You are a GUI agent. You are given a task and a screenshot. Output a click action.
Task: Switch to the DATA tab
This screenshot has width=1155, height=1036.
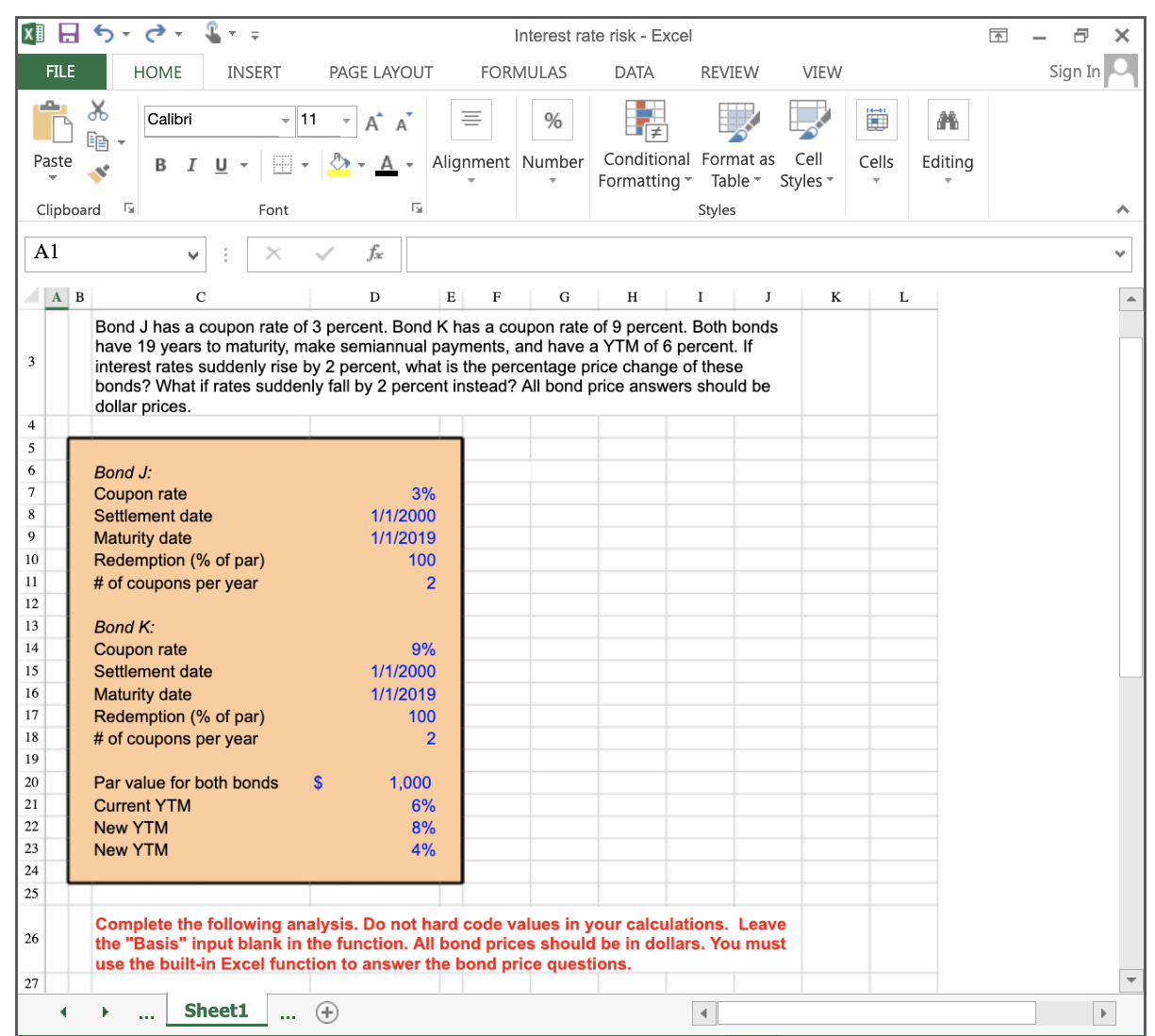(x=634, y=73)
